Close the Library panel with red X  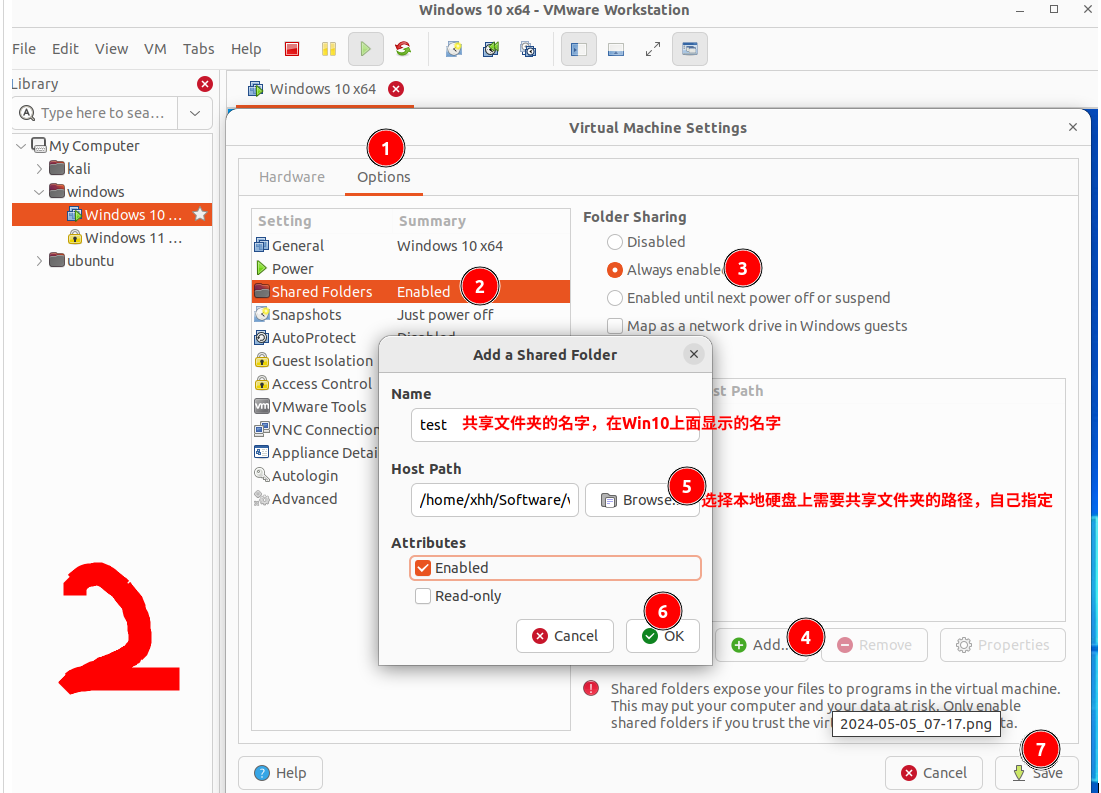(x=205, y=84)
